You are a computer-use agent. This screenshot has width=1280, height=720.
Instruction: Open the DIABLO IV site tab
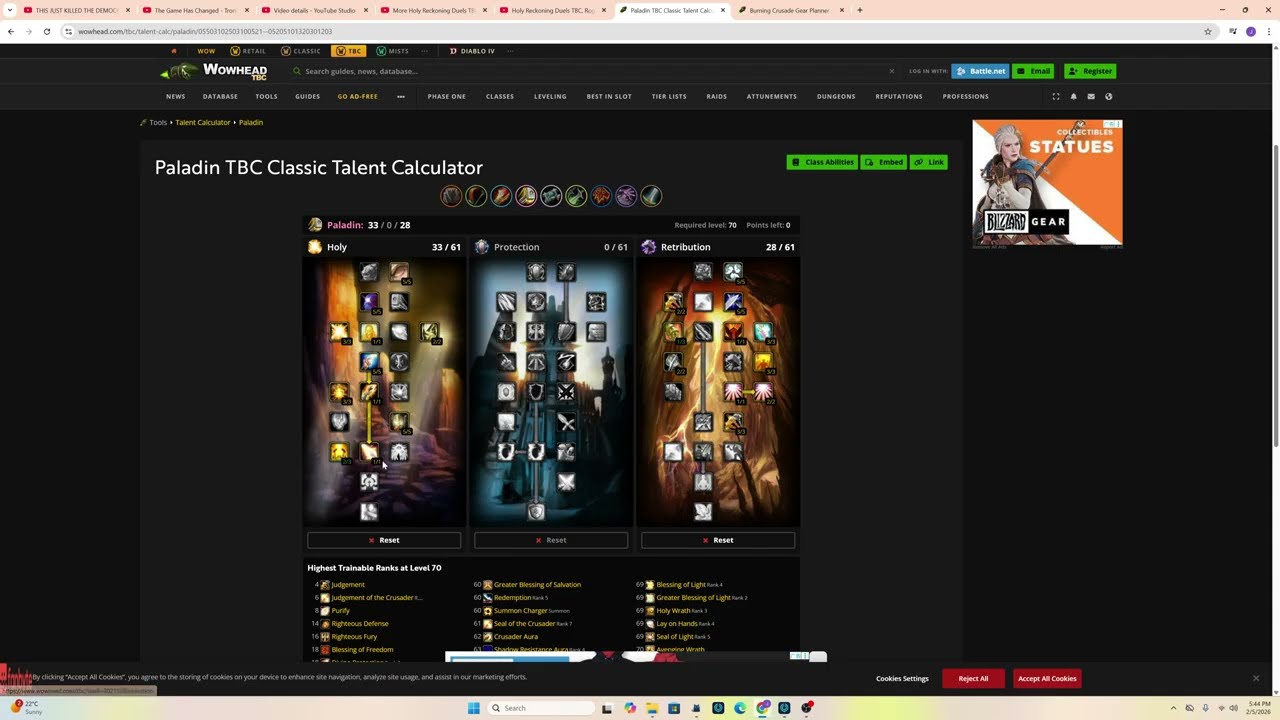472,51
